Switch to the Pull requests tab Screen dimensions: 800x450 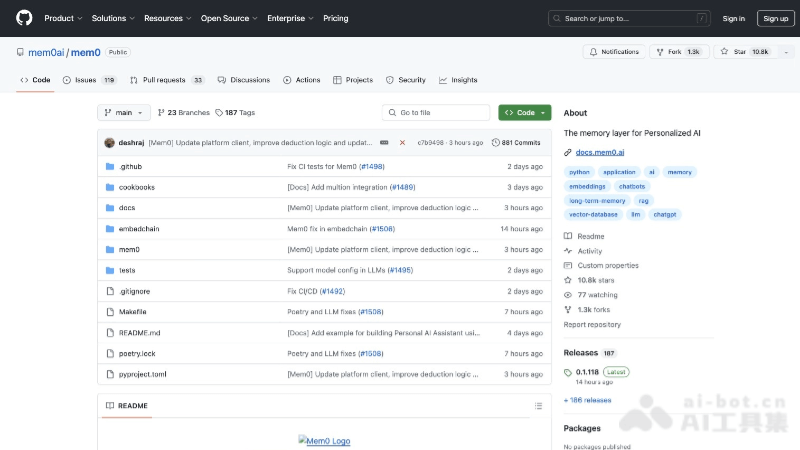point(167,80)
